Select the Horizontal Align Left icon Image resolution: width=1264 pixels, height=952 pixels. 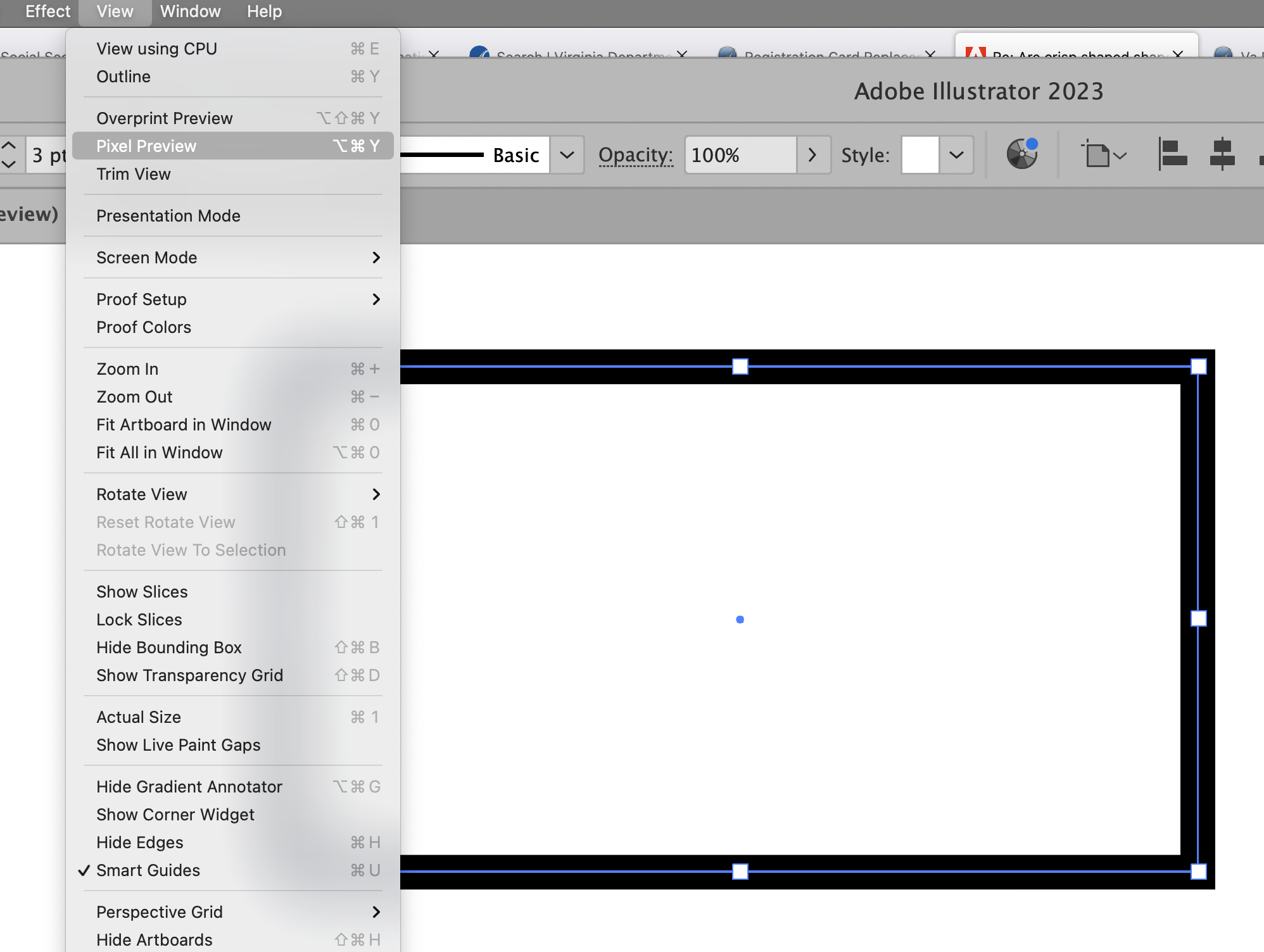[x=1173, y=154]
